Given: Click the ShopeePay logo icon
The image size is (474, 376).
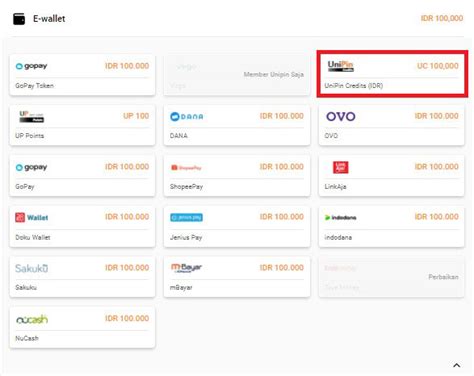Looking at the screenshot, I should (x=186, y=167).
